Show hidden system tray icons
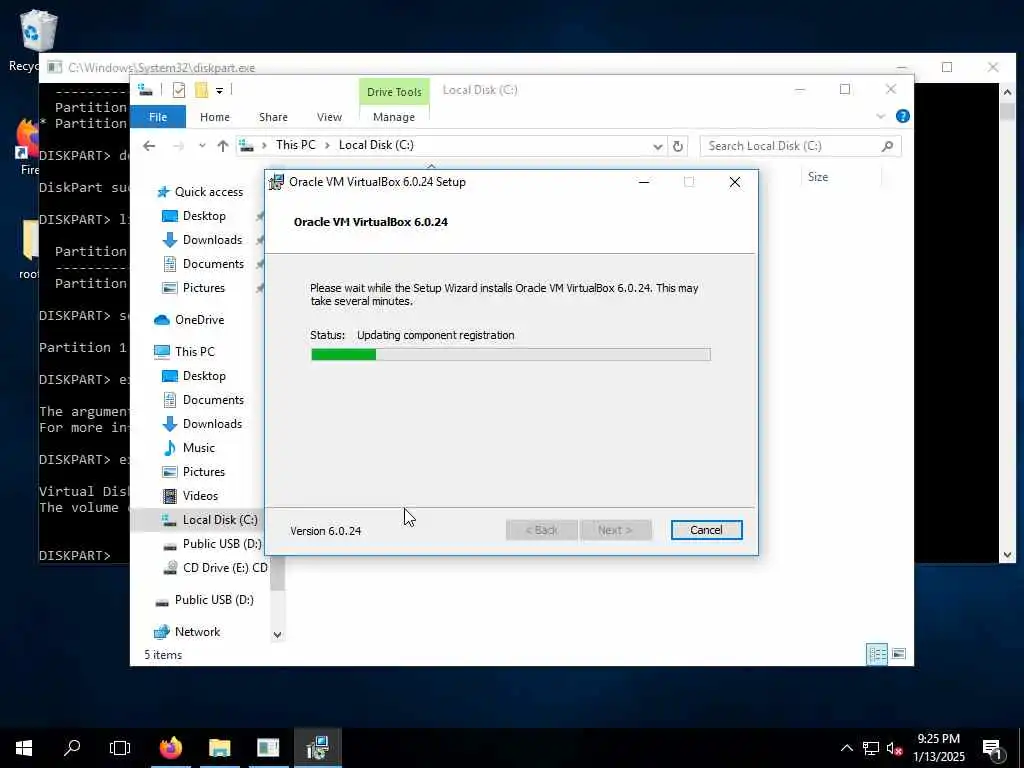Viewport: 1024px width, 768px height. tap(846, 748)
